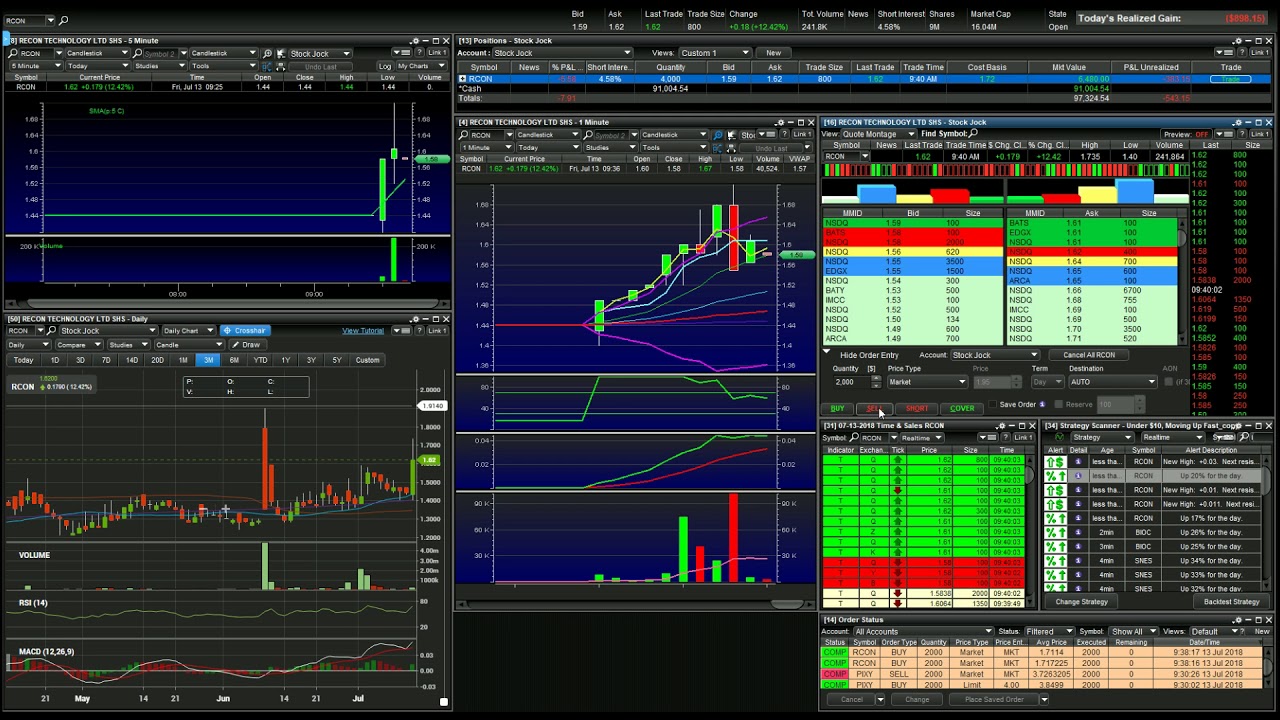Select the Custom range tab

point(367,360)
